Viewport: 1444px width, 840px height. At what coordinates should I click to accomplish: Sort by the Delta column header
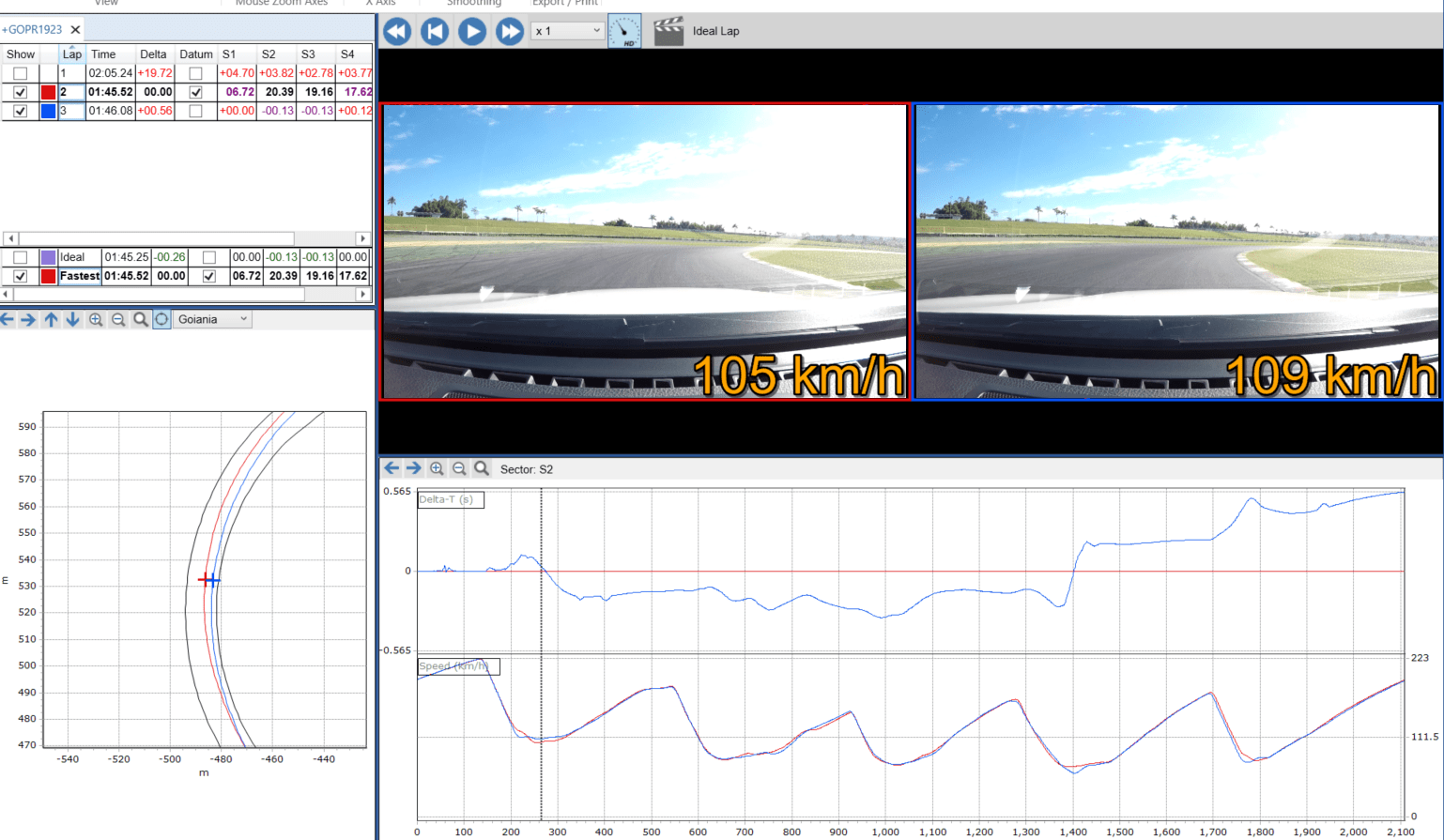coord(155,54)
